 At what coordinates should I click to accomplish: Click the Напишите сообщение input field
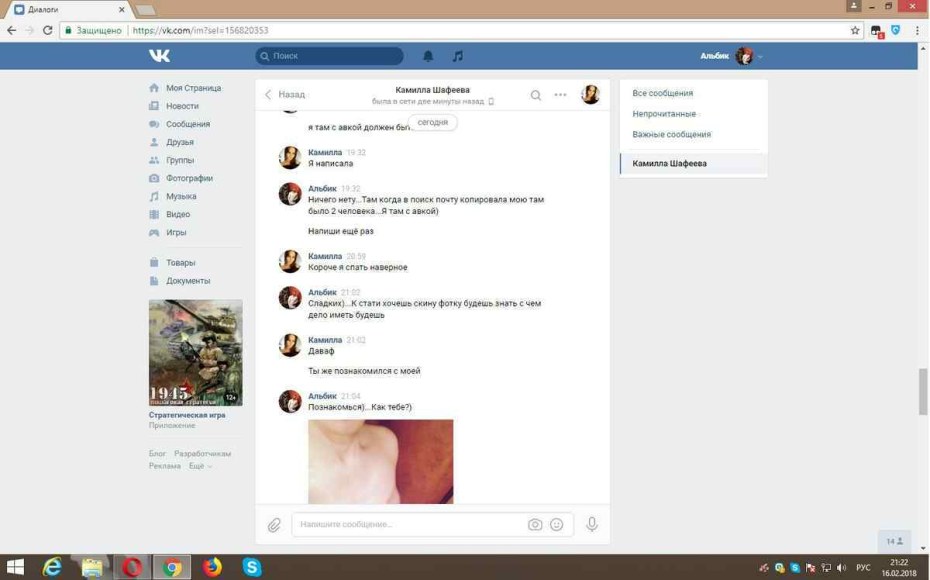point(400,523)
